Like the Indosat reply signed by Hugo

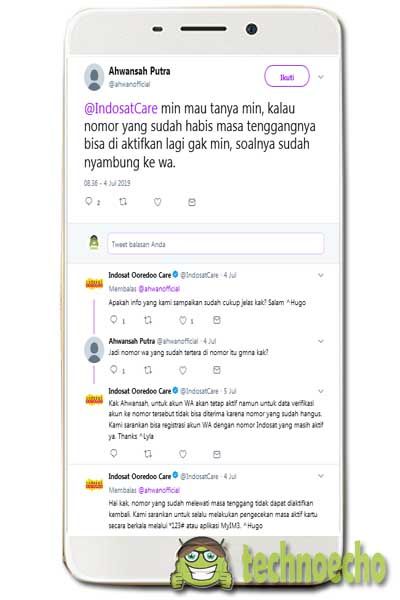point(183,320)
